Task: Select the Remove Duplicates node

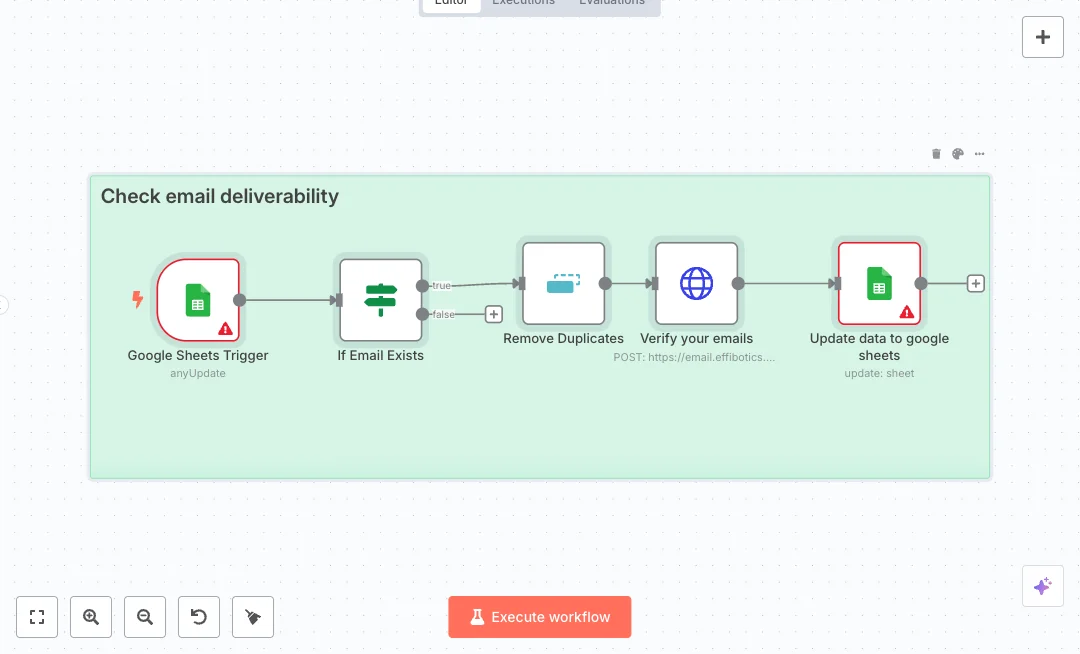Action: (x=563, y=284)
